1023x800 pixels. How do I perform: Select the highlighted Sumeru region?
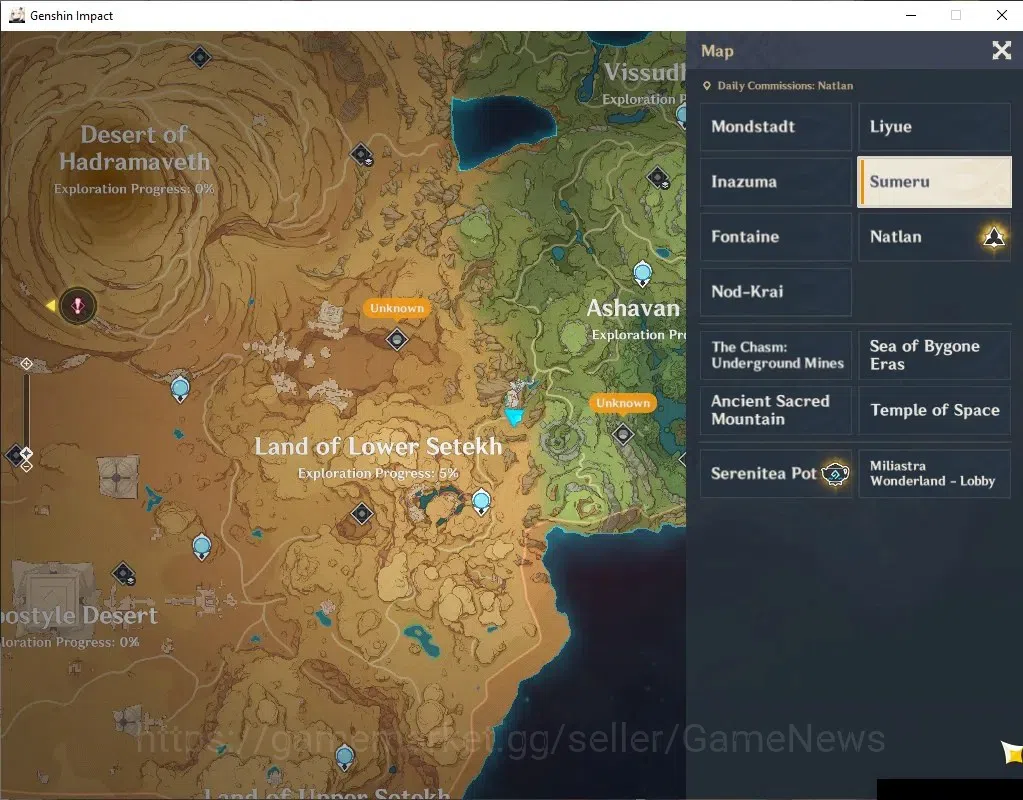(x=934, y=181)
